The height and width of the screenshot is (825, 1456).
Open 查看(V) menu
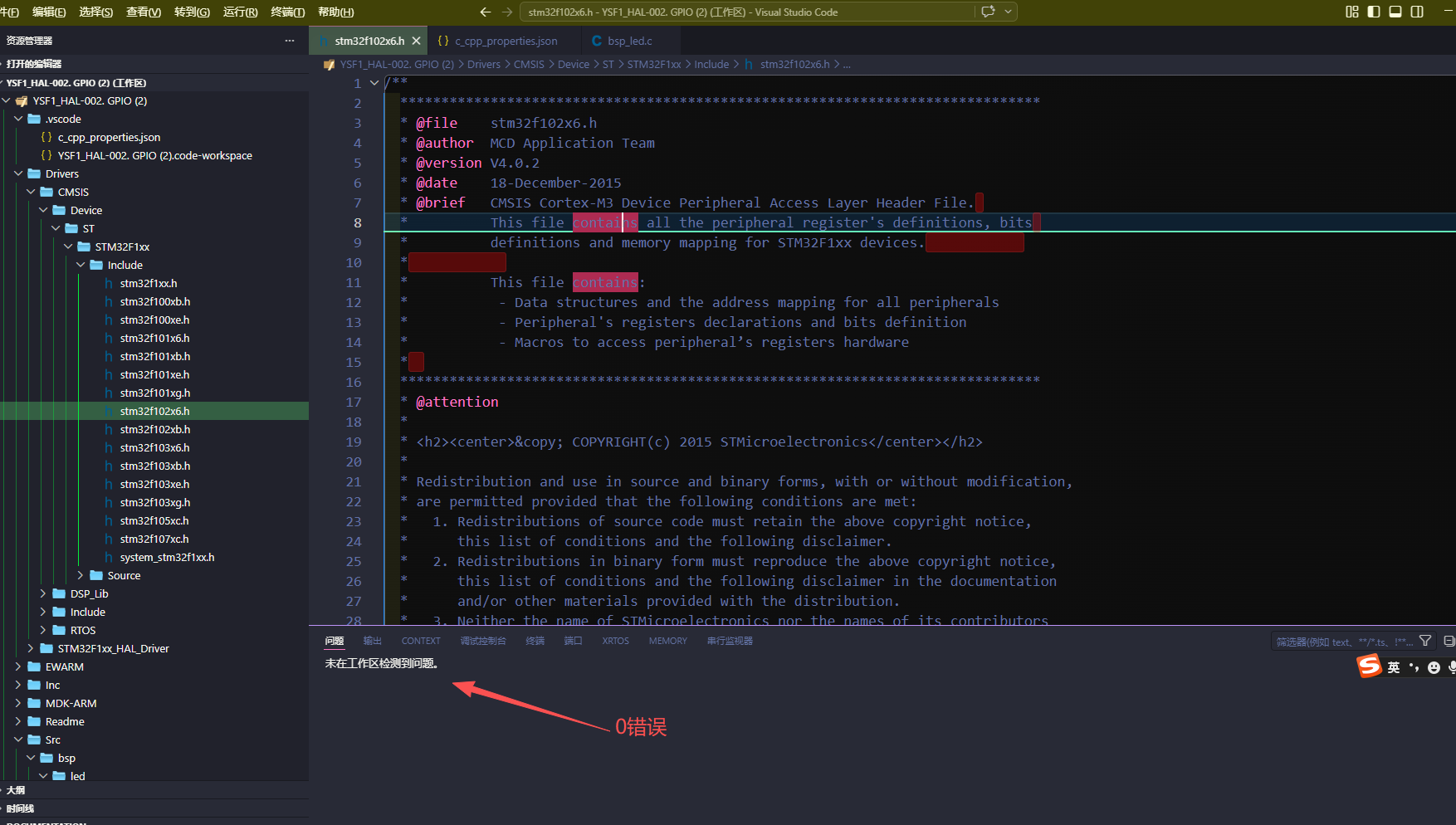pyautogui.click(x=144, y=12)
